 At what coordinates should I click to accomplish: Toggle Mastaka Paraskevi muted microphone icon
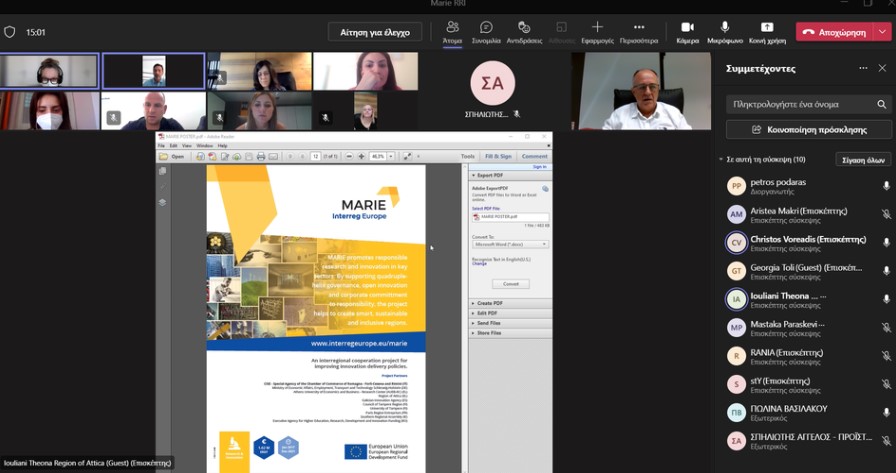[x=886, y=327]
